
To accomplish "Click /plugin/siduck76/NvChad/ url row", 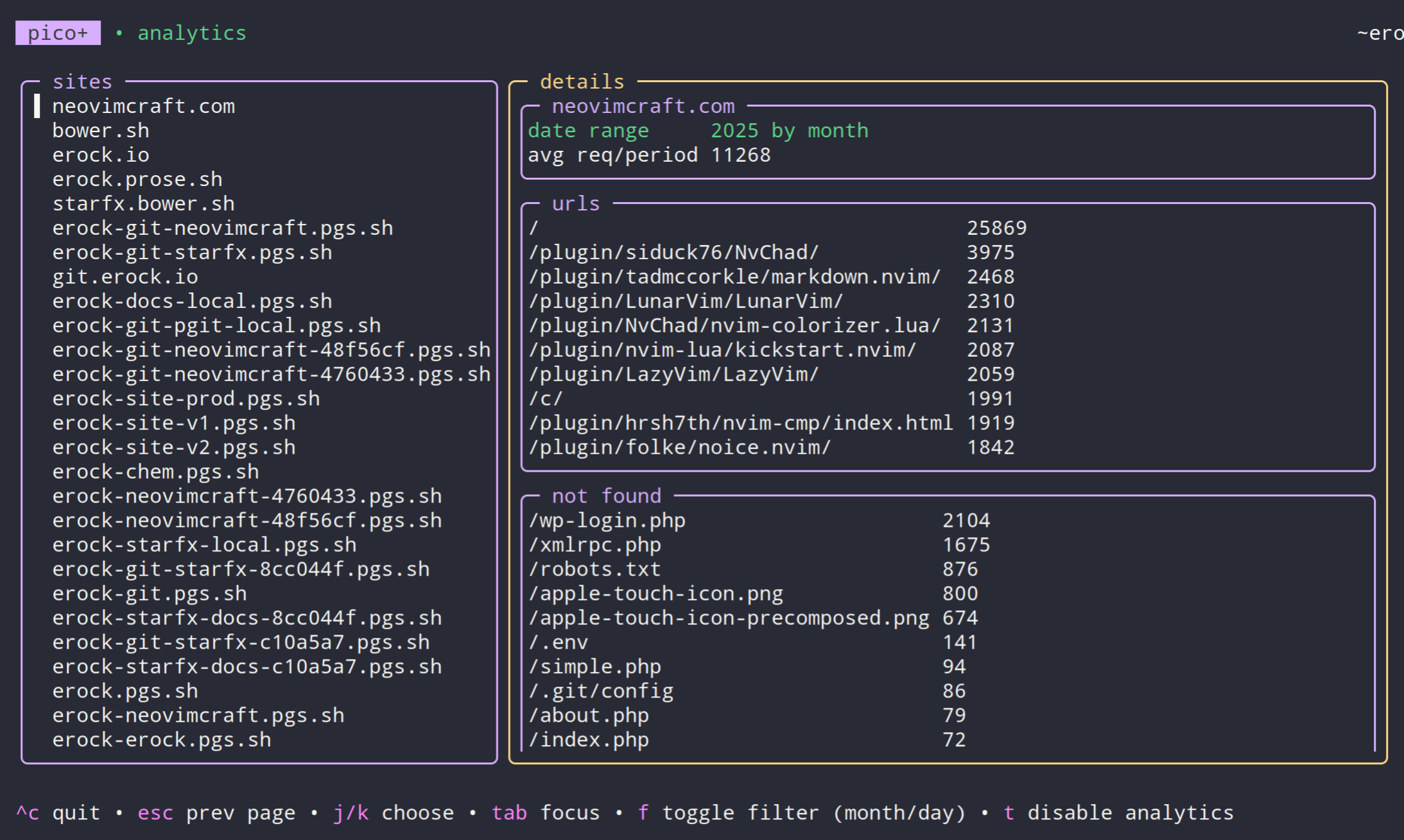I will tap(673, 253).
